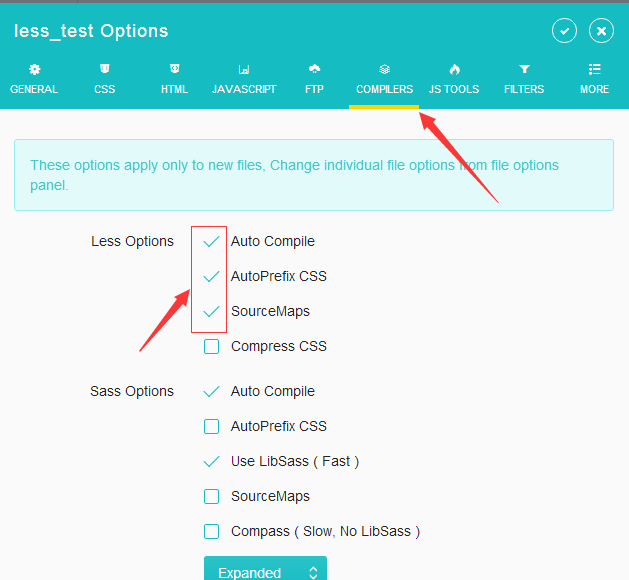629x580 pixels.
Task: Select the HTML tab icon
Action: pyautogui.click(x=174, y=69)
